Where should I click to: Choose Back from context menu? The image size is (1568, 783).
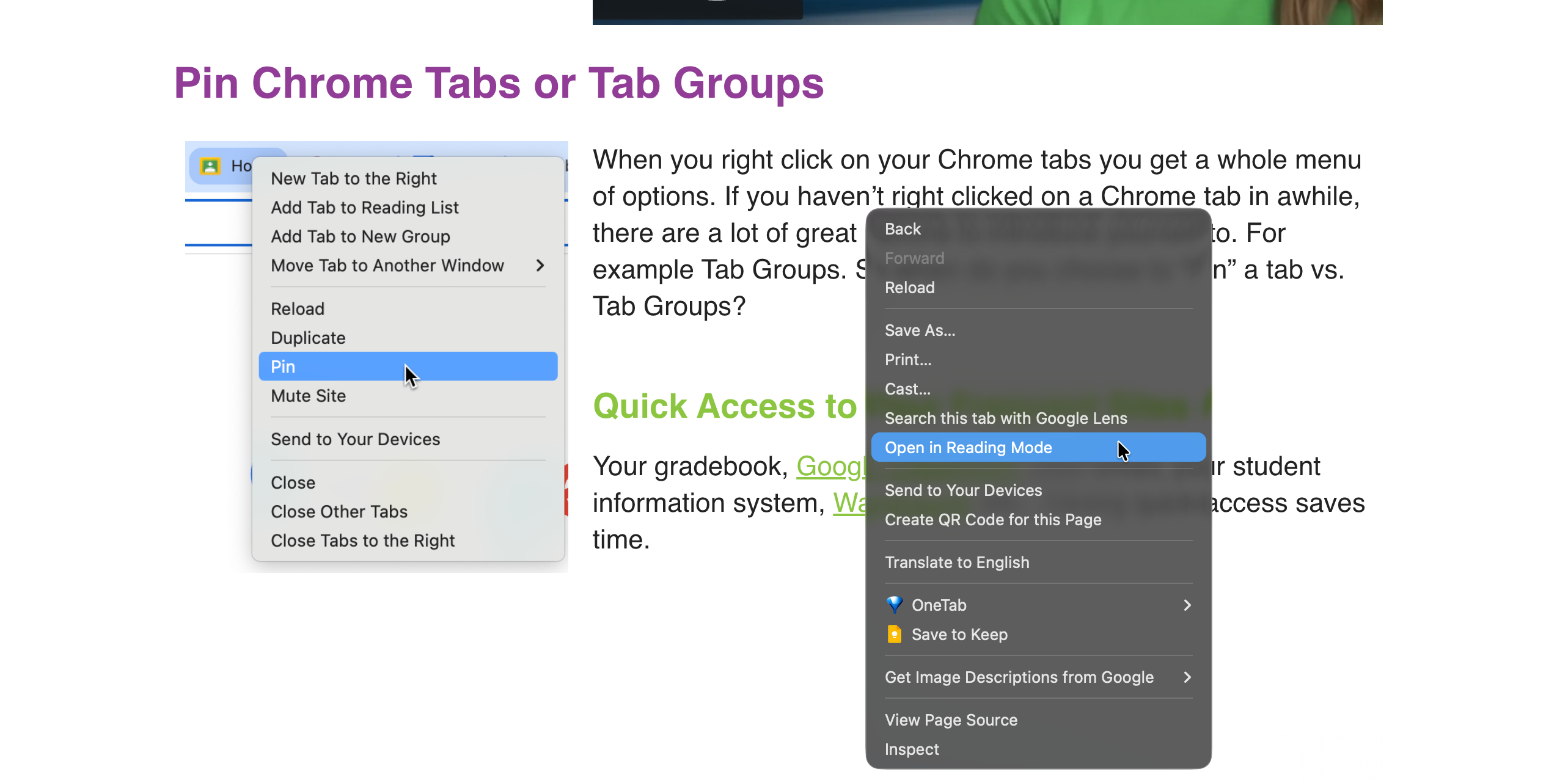(903, 229)
